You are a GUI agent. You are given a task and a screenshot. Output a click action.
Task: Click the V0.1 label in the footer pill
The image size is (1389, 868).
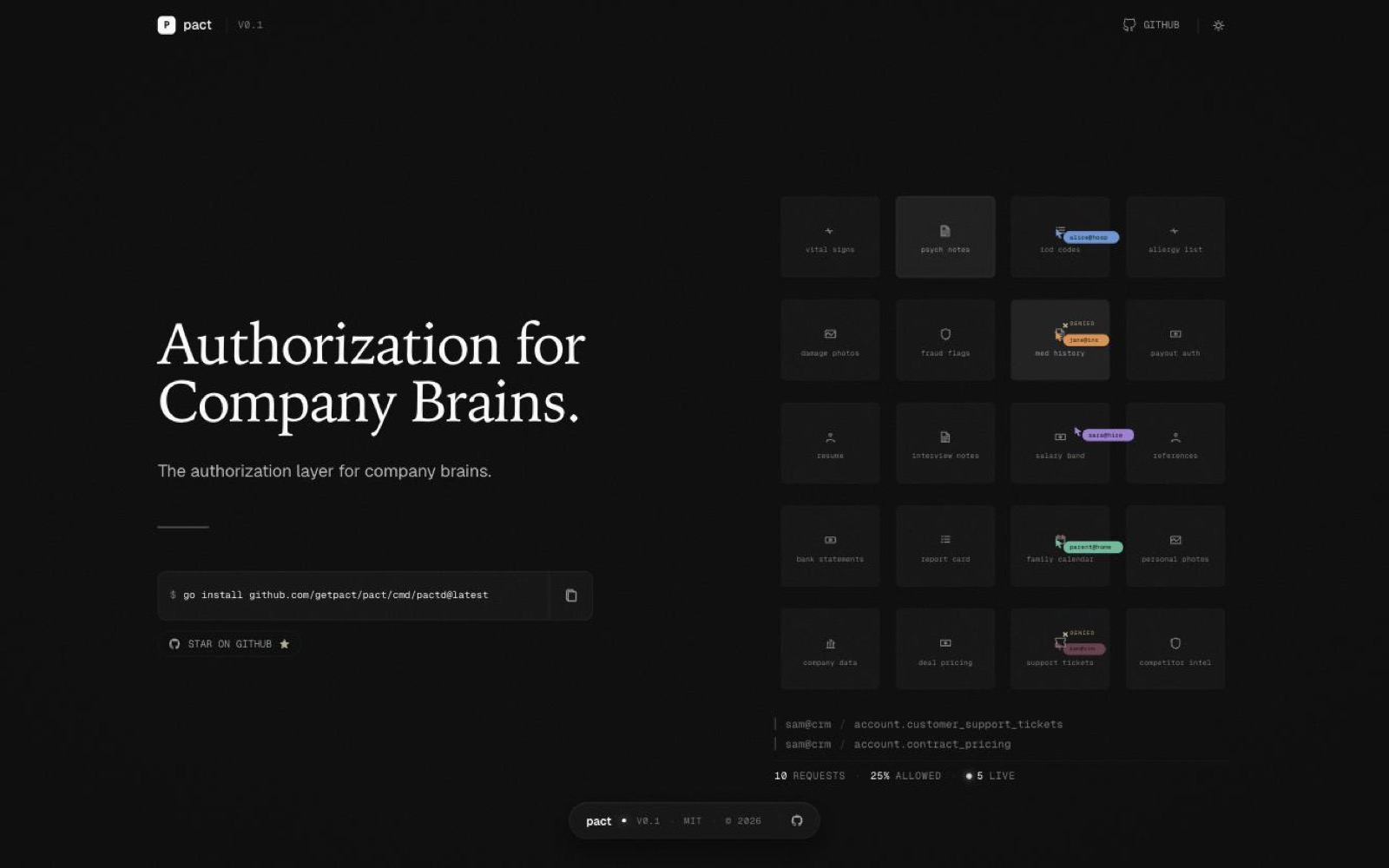click(648, 821)
